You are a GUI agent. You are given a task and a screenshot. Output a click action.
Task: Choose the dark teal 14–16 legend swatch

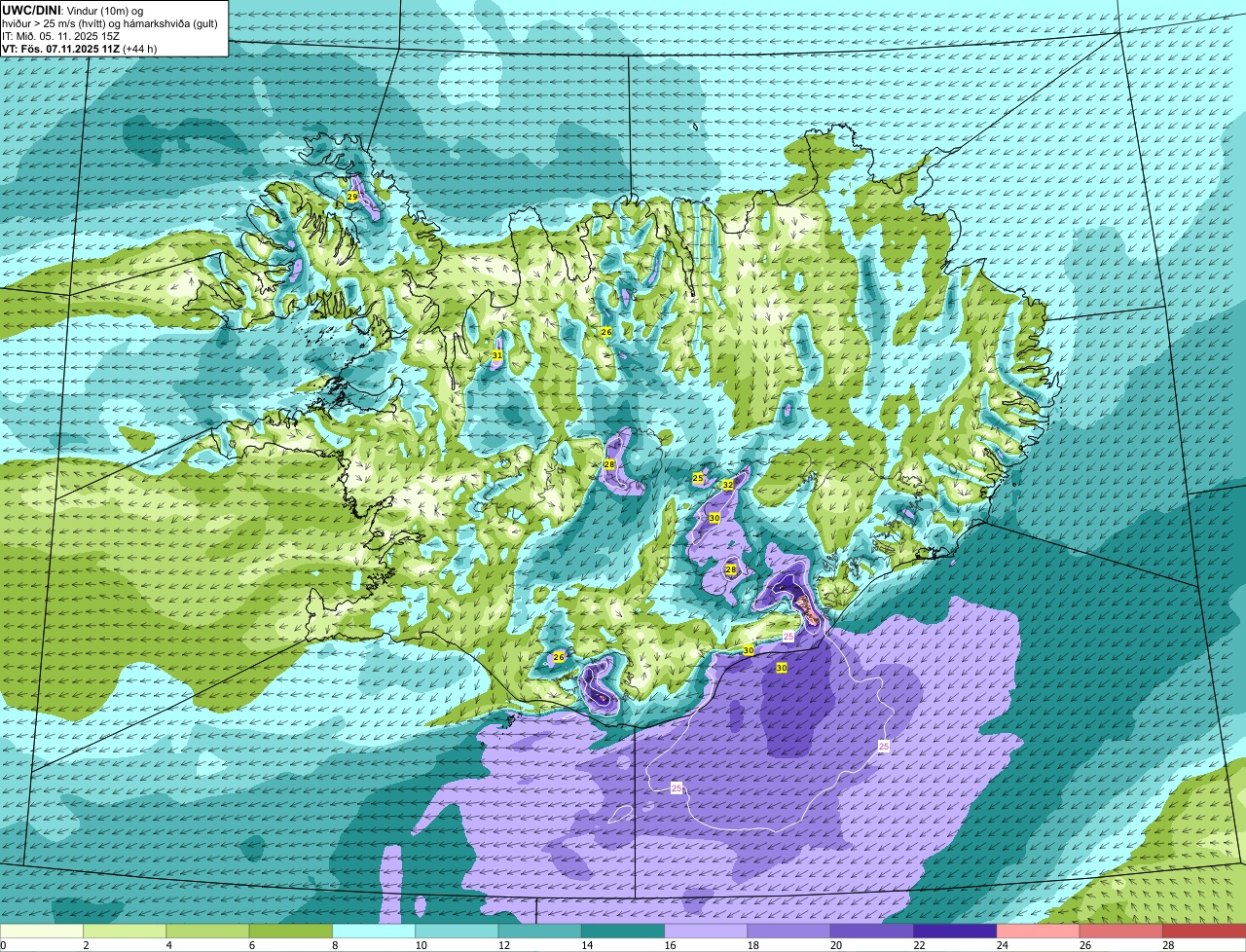click(623, 932)
